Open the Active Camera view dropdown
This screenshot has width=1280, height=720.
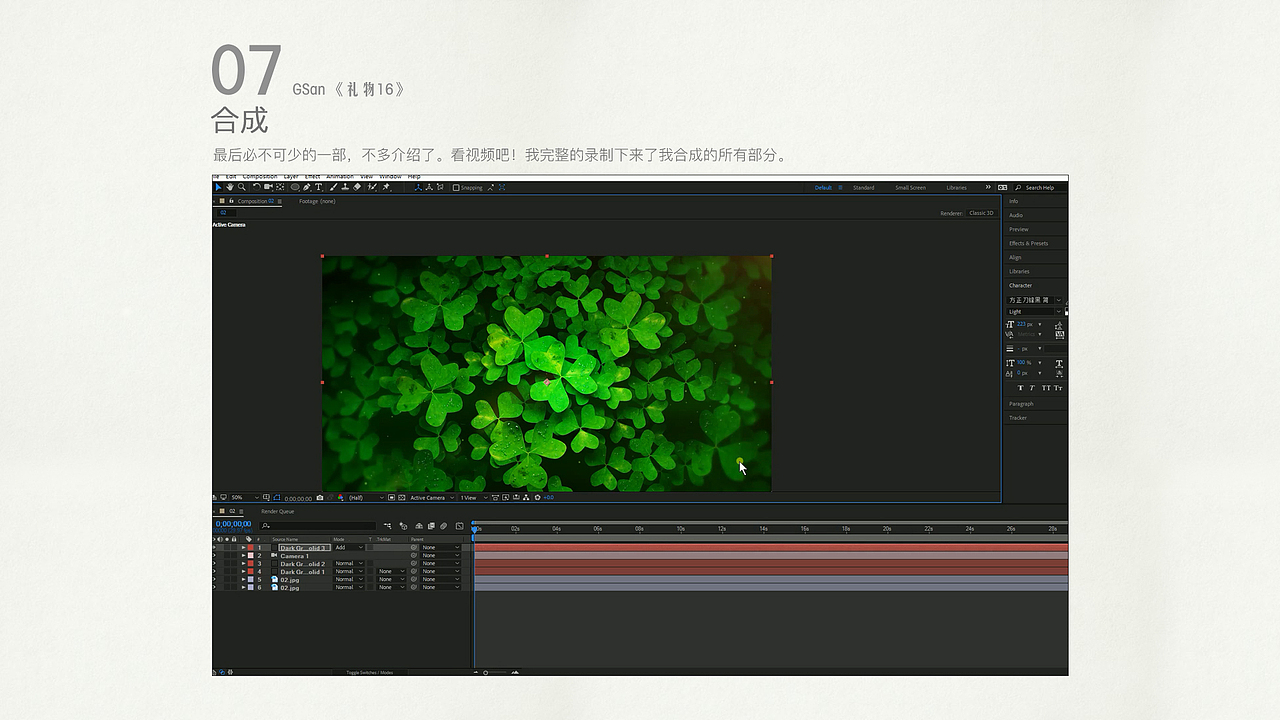click(x=431, y=497)
